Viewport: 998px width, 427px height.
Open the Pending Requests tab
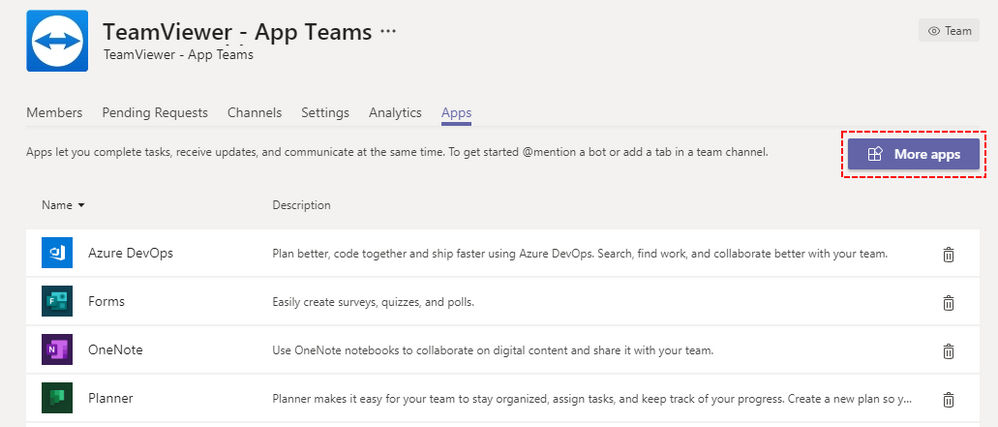pyautogui.click(x=155, y=113)
